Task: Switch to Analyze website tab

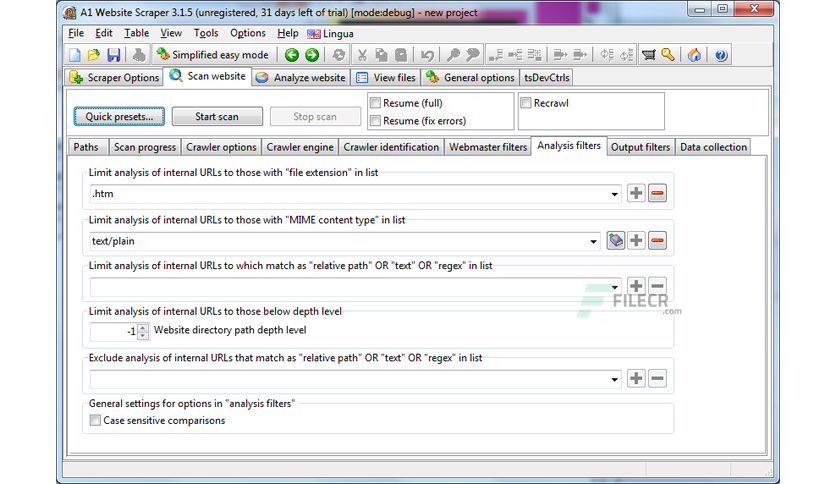Action: coord(301,77)
